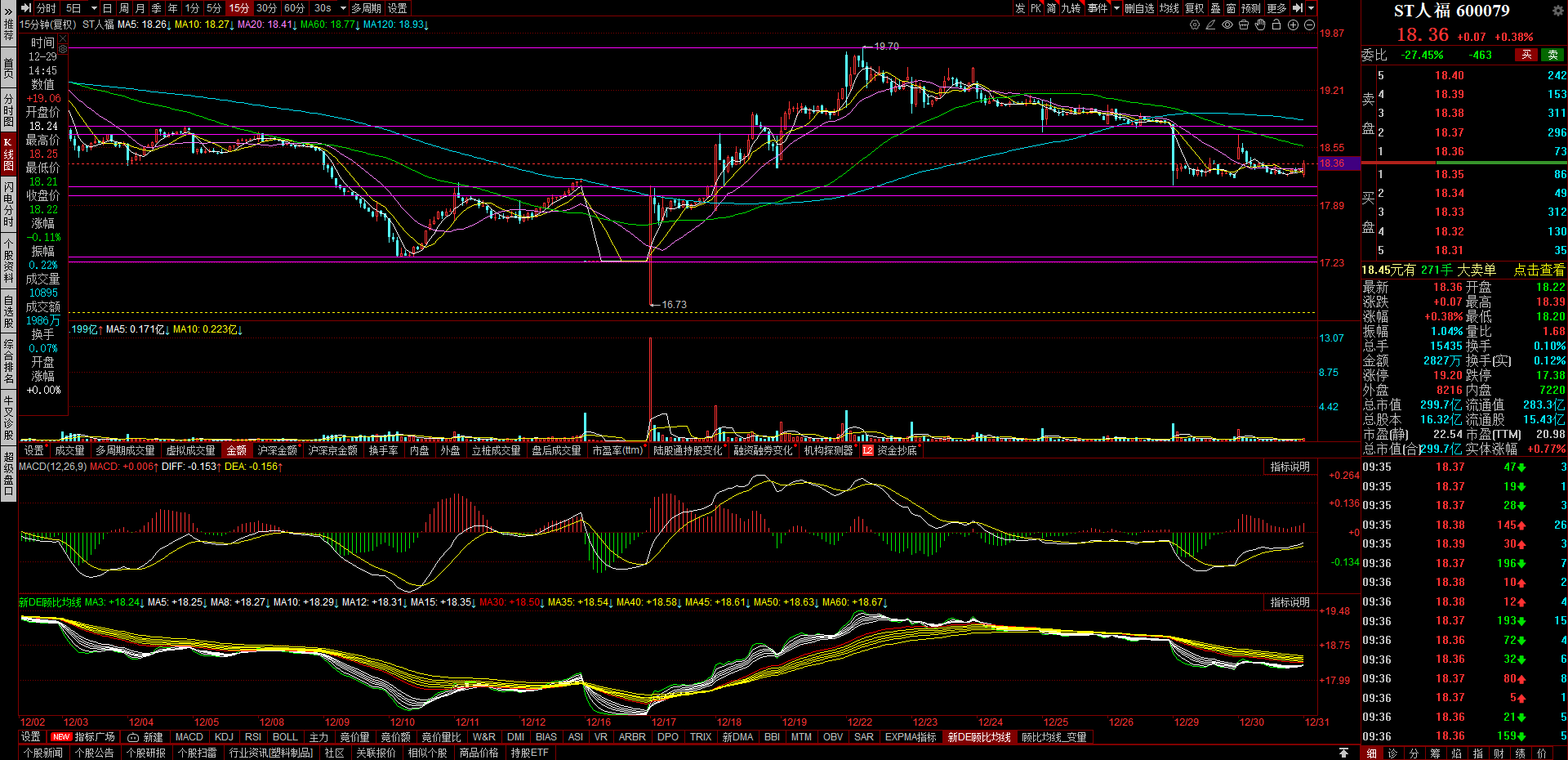Select MACD indicator tab
This screenshot has width=1568, height=760.
(x=189, y=737)
